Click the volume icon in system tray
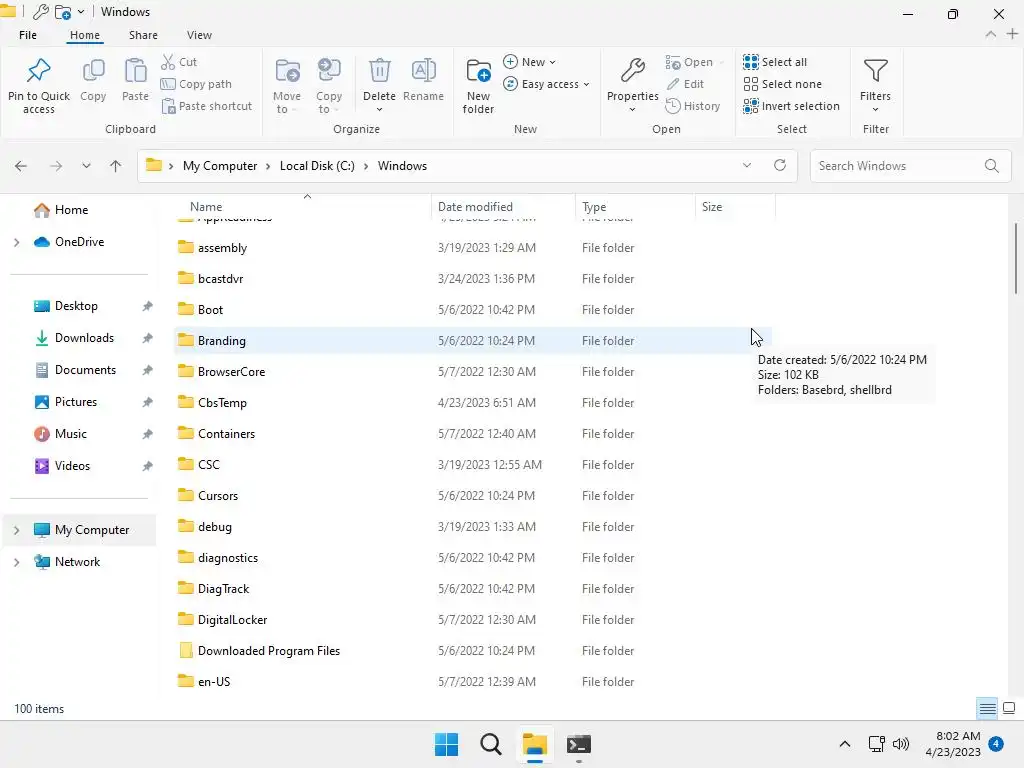 point(901,744)
